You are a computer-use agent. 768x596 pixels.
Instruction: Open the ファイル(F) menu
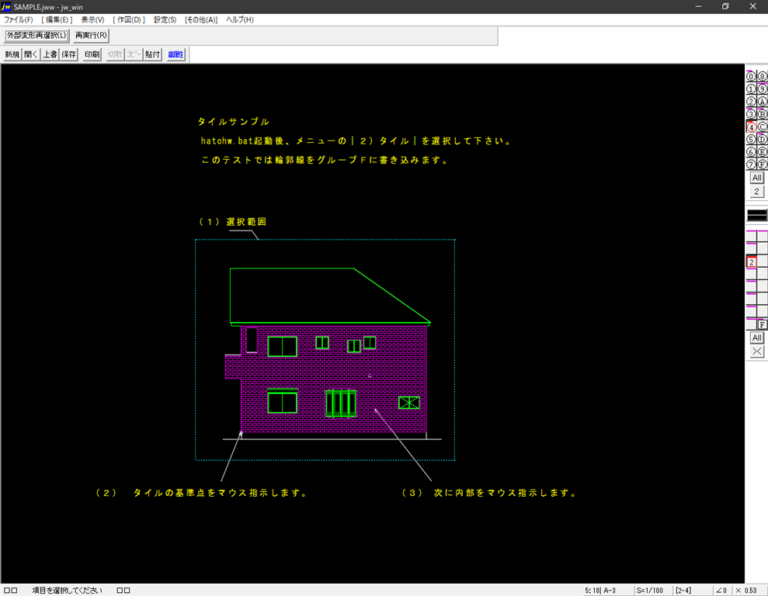pyautogui.click(x=18, y=20)
